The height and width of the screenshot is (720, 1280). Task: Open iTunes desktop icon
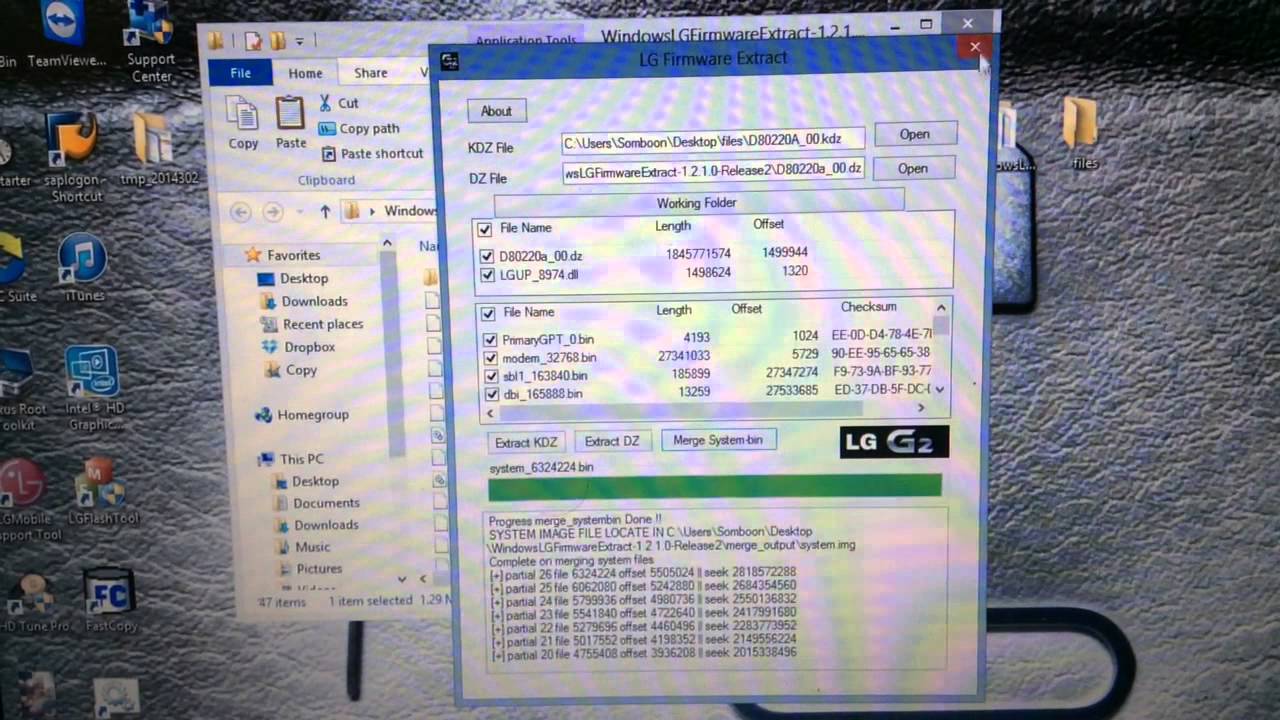tap(82, 259)
